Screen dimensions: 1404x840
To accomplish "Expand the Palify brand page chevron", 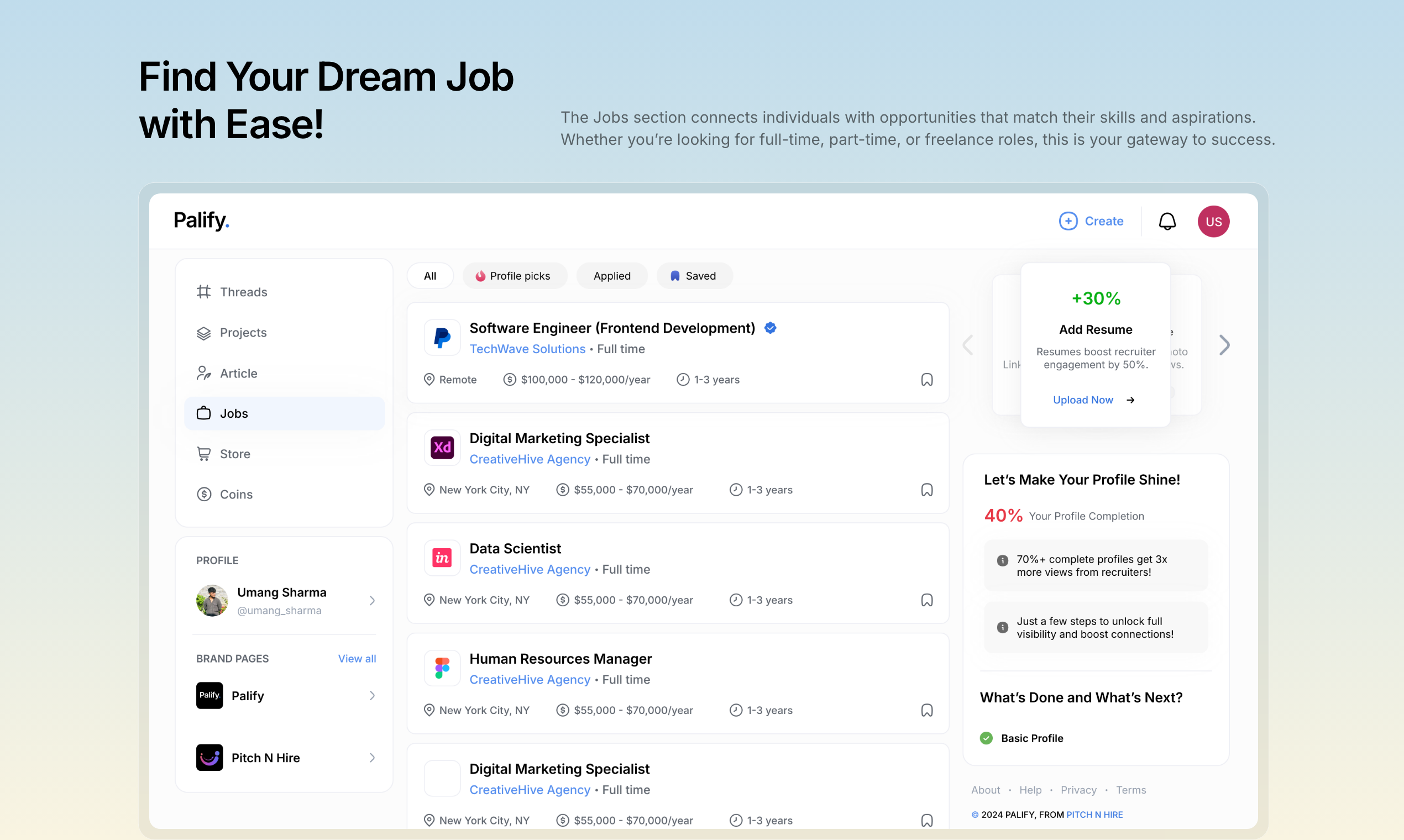I will click(372, 696).
